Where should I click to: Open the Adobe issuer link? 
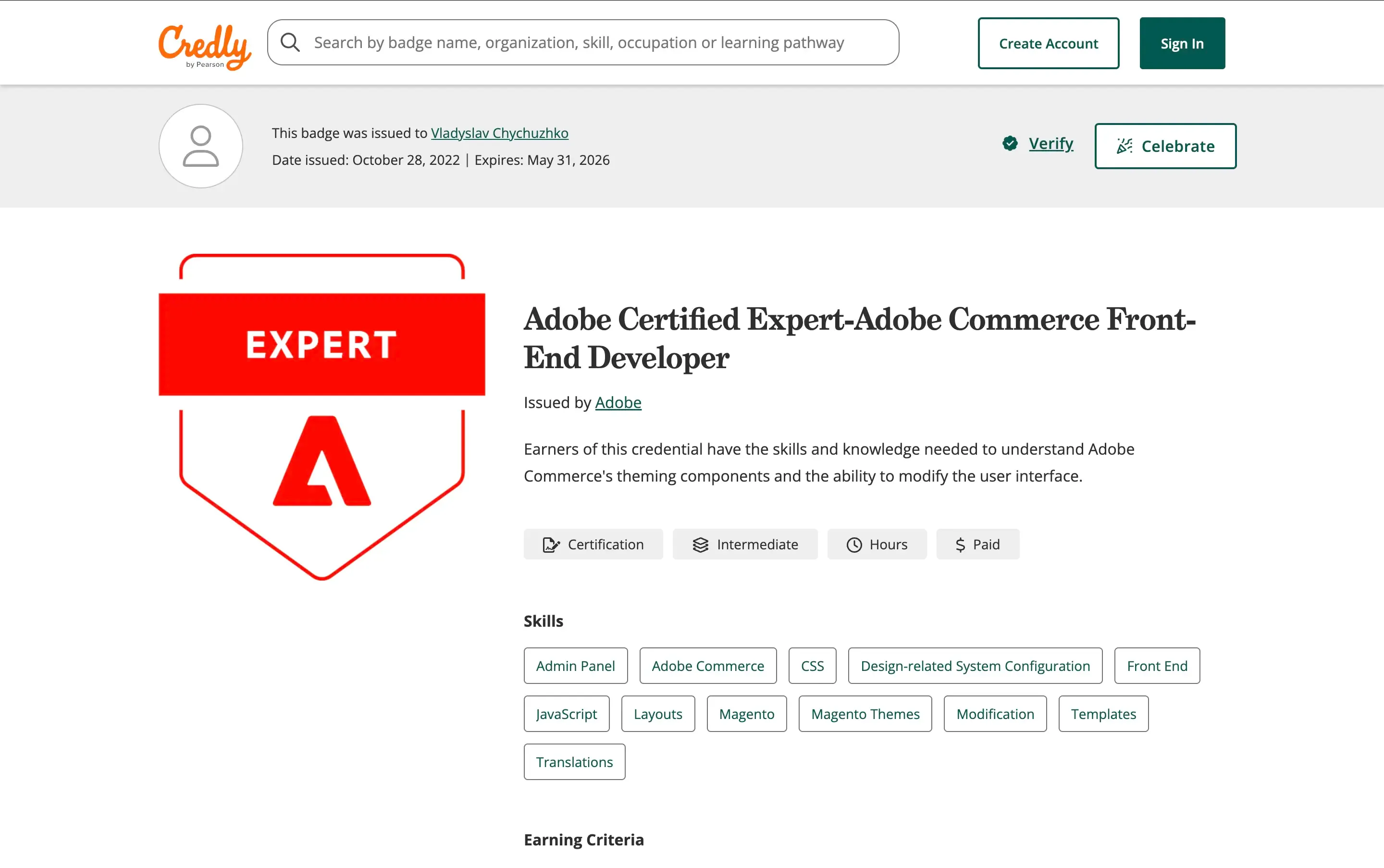coord(618,402)
